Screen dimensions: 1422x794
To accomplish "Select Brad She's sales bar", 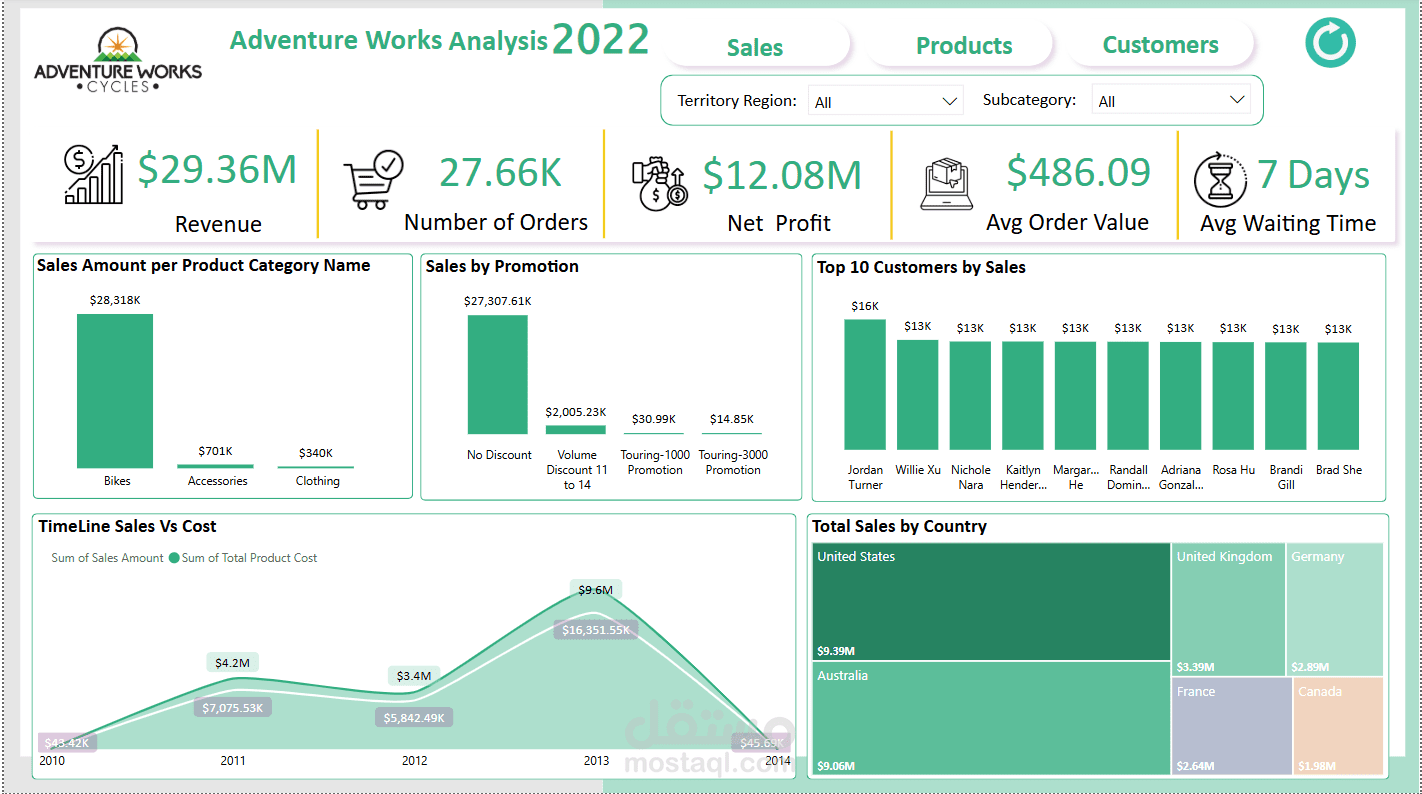I will coord(1338,396).
